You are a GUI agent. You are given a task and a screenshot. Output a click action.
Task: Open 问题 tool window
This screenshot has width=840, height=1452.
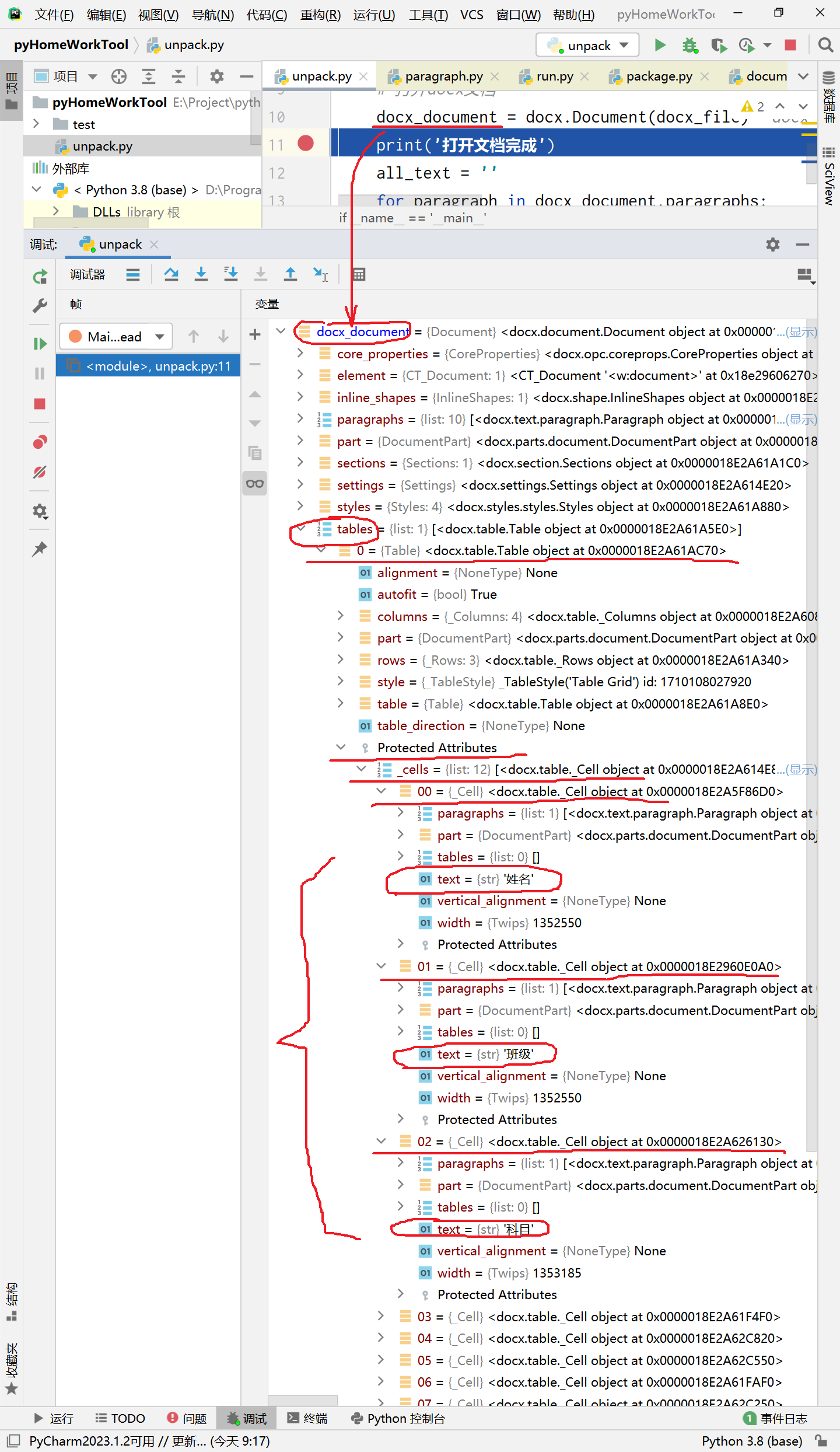tap(187, 1418)
